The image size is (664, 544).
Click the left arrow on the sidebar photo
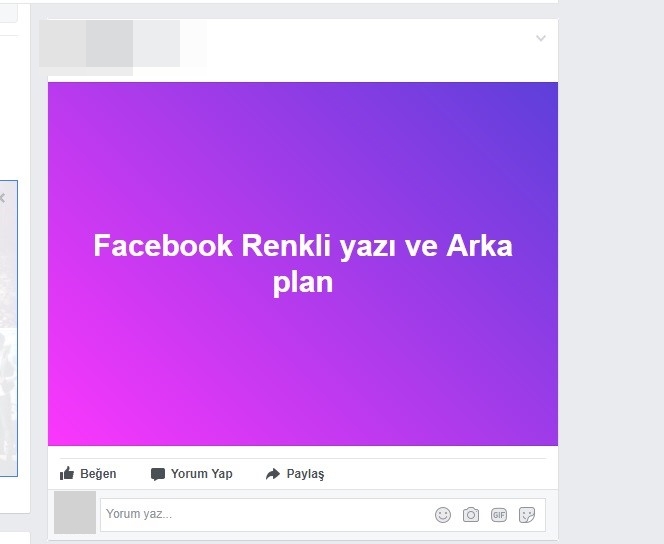point(3,198)
